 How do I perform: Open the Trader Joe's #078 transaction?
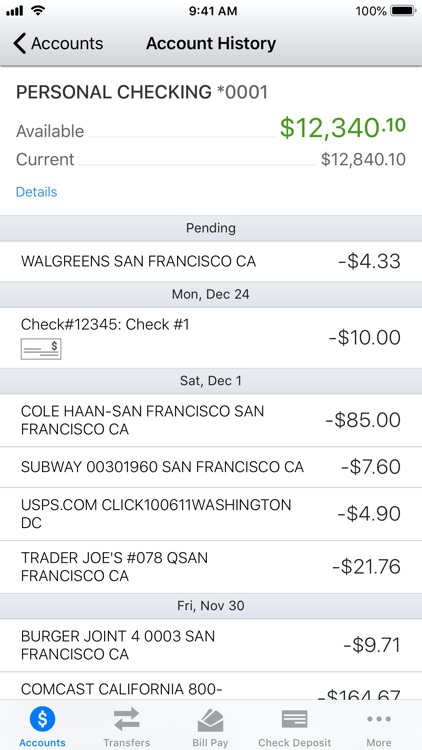click(211, 567)
